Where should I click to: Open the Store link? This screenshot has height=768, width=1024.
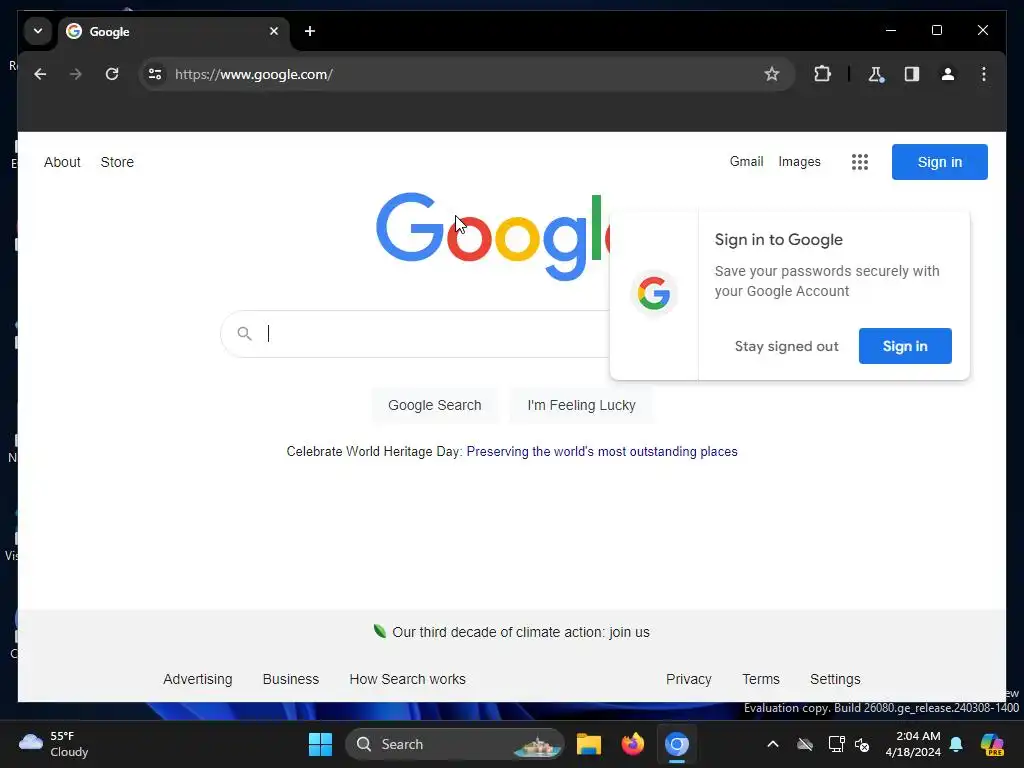[x=117, y=162]
